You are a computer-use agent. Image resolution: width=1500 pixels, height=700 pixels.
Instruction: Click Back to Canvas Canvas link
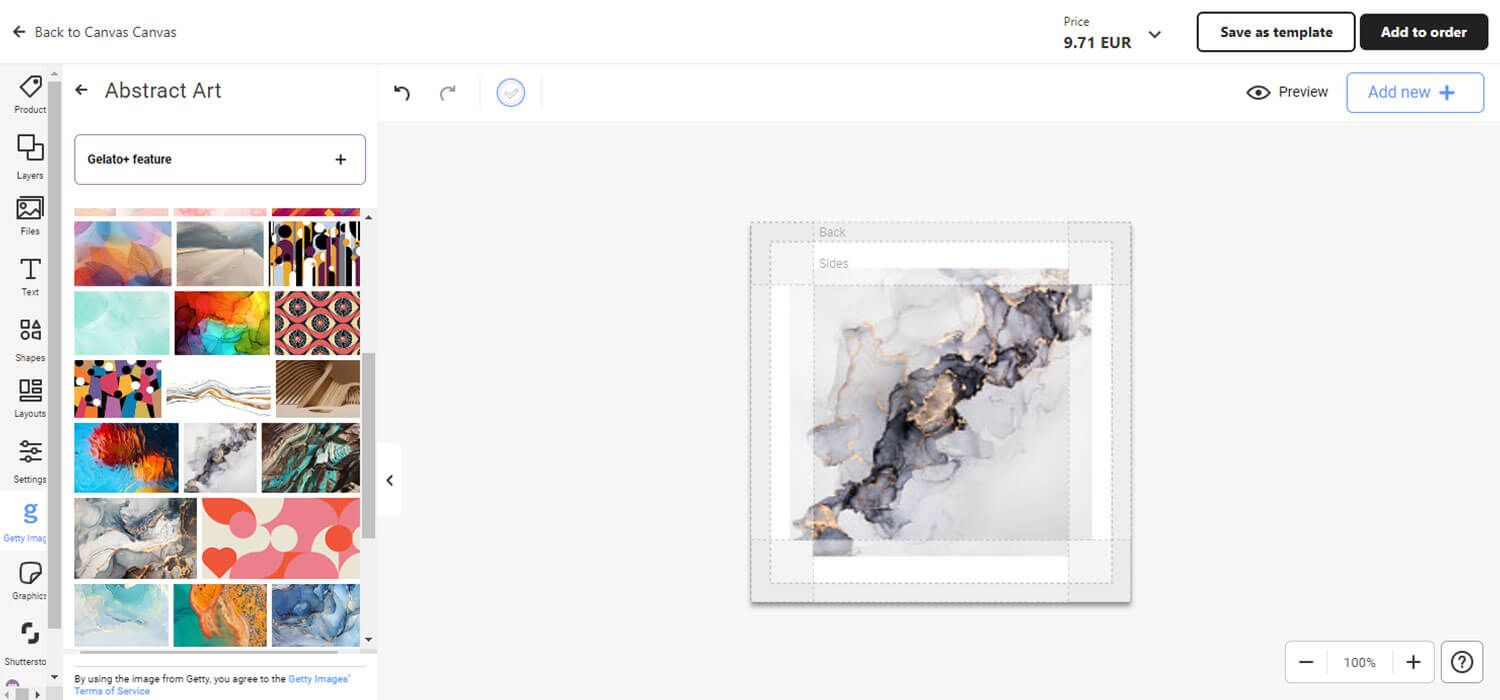[94, 32]
